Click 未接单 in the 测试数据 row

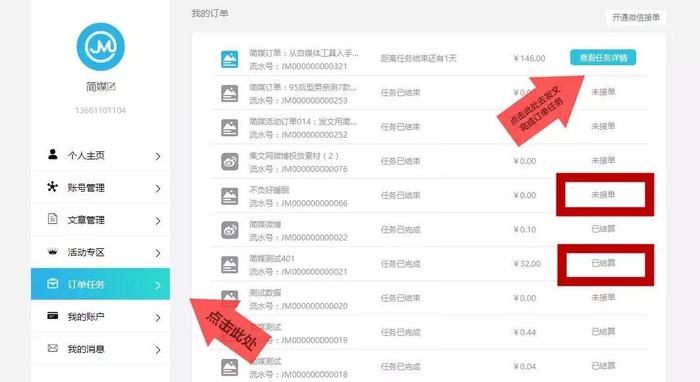click(x=603, y=297)
